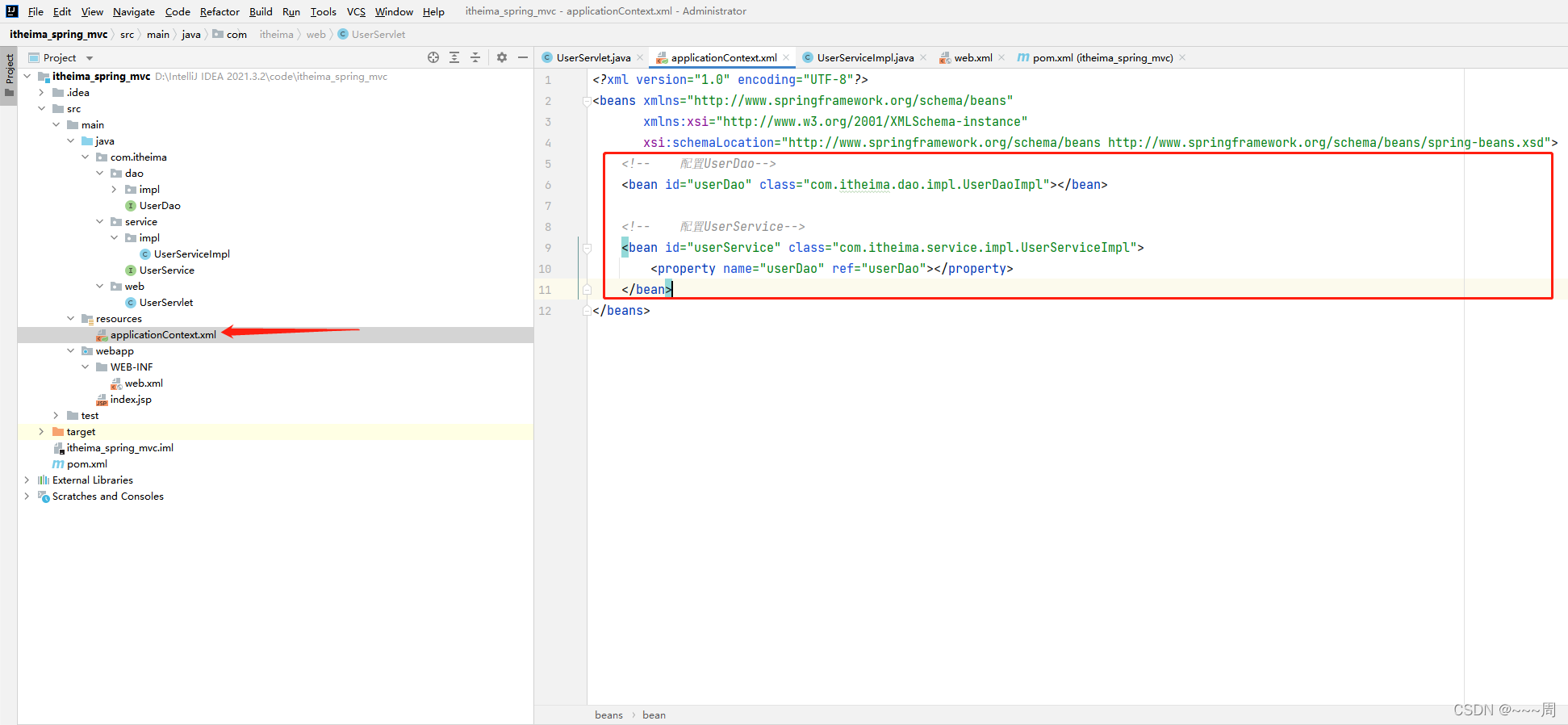Select web.xml under WEB-INF
This screenshot has width=1568, height=725.
[144, 383]
